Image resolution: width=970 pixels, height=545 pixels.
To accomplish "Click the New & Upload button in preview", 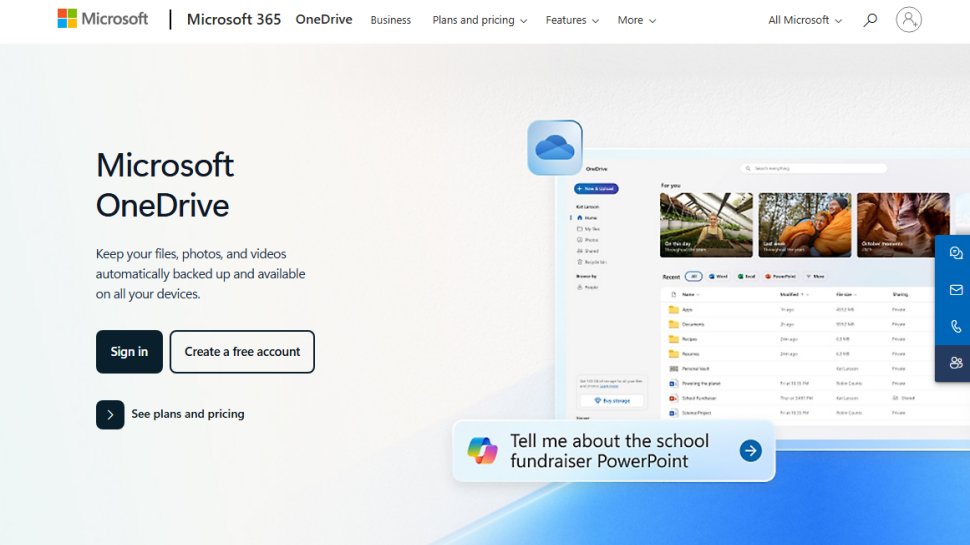I will [x=596, y=189].
